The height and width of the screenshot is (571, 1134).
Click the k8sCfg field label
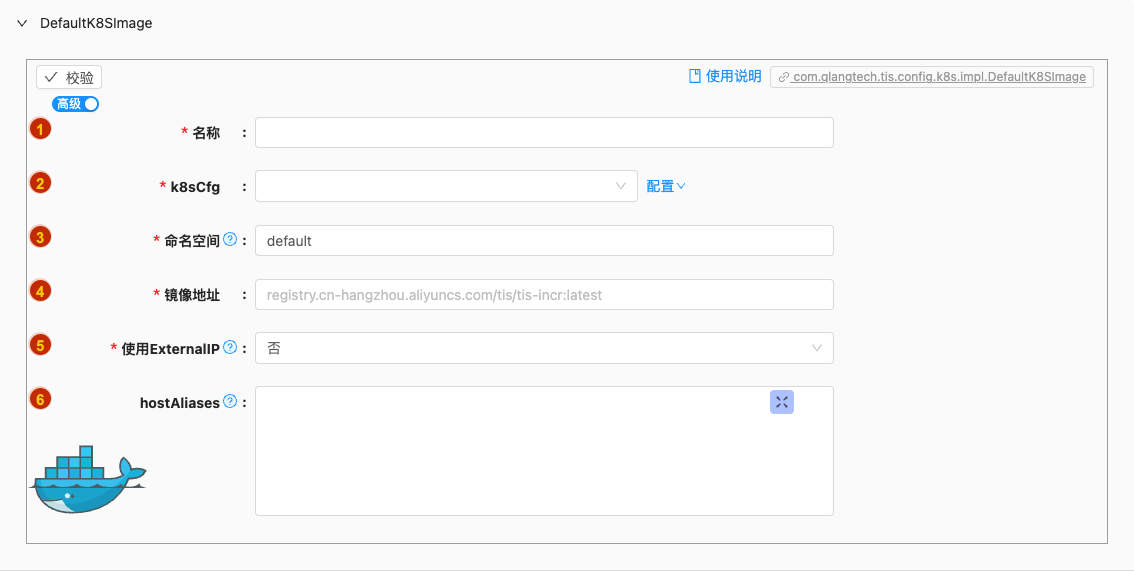pos(195,187)
